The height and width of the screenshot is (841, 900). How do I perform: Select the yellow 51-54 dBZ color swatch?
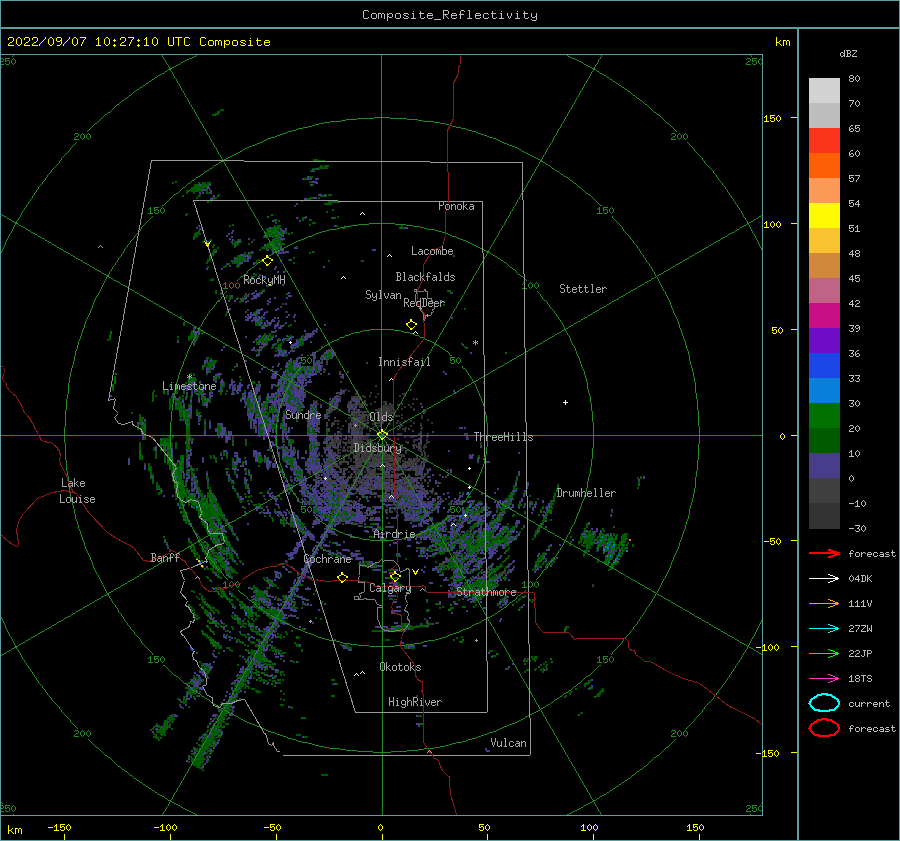tap(824, 215)
